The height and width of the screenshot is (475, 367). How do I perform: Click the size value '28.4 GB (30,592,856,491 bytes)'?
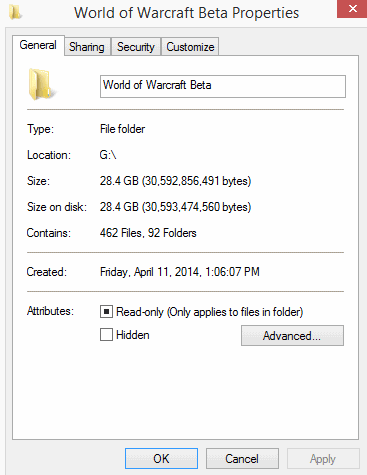[x=175, y=181]
